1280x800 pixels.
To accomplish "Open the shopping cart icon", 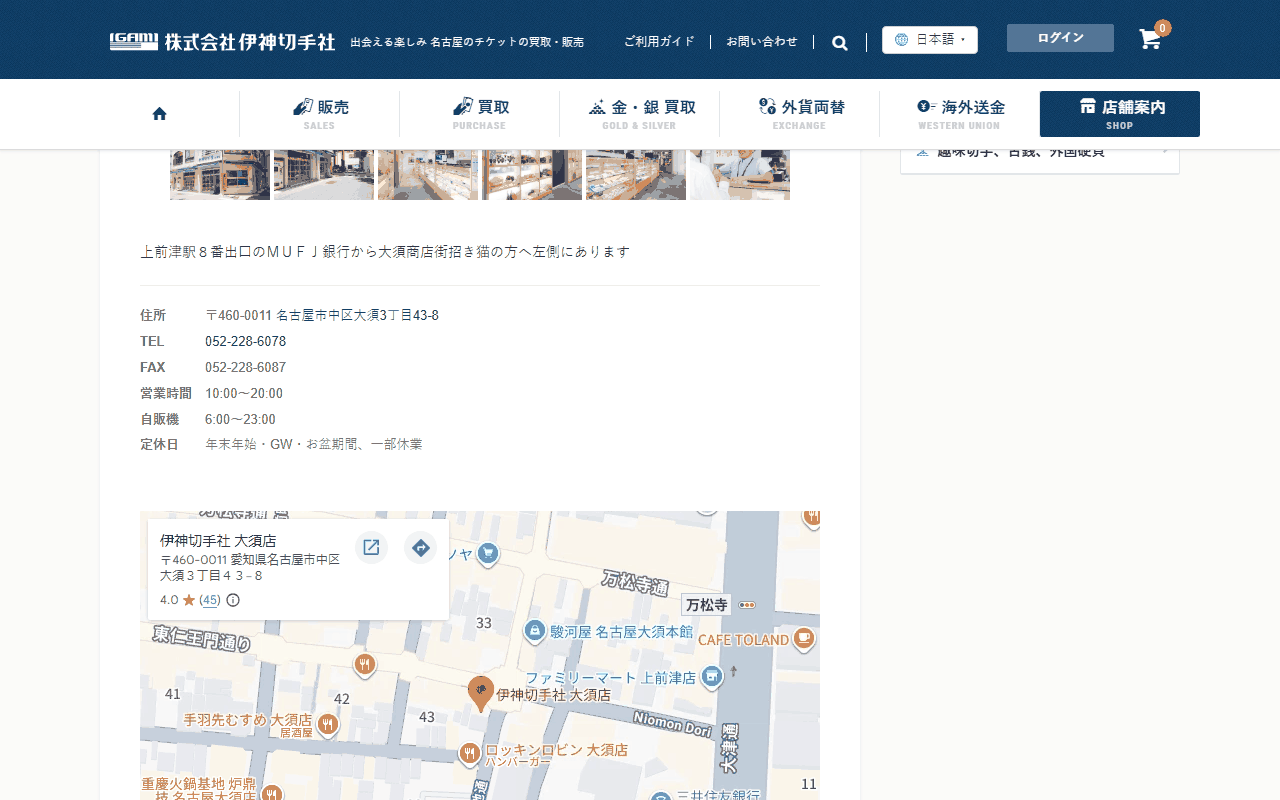I will [1151, 39].
